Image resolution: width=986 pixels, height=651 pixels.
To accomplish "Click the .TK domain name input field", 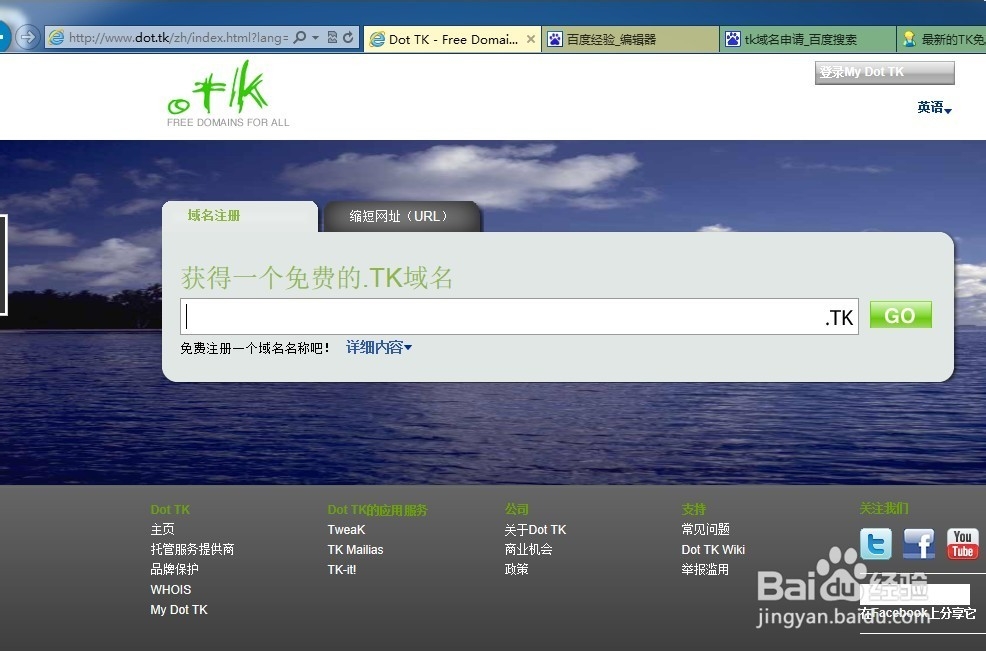I will coord(519,316).
